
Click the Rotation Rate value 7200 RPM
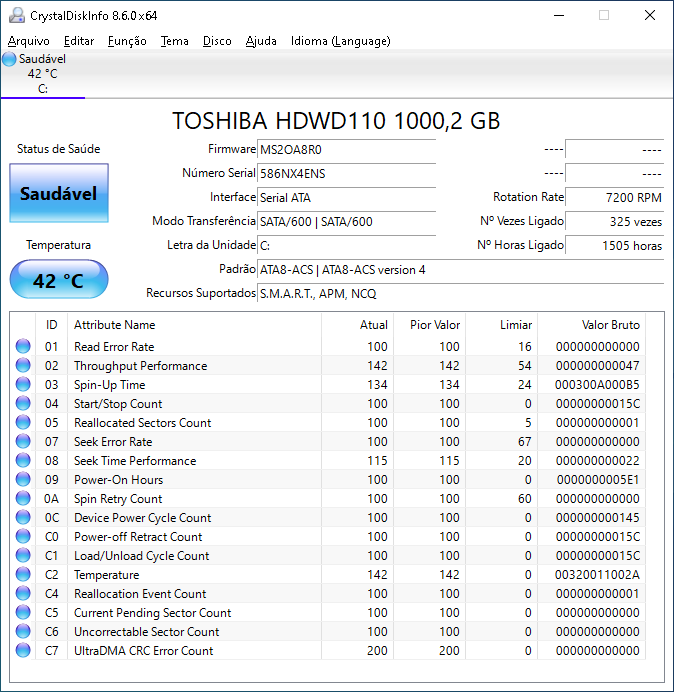tap(615, 197)
